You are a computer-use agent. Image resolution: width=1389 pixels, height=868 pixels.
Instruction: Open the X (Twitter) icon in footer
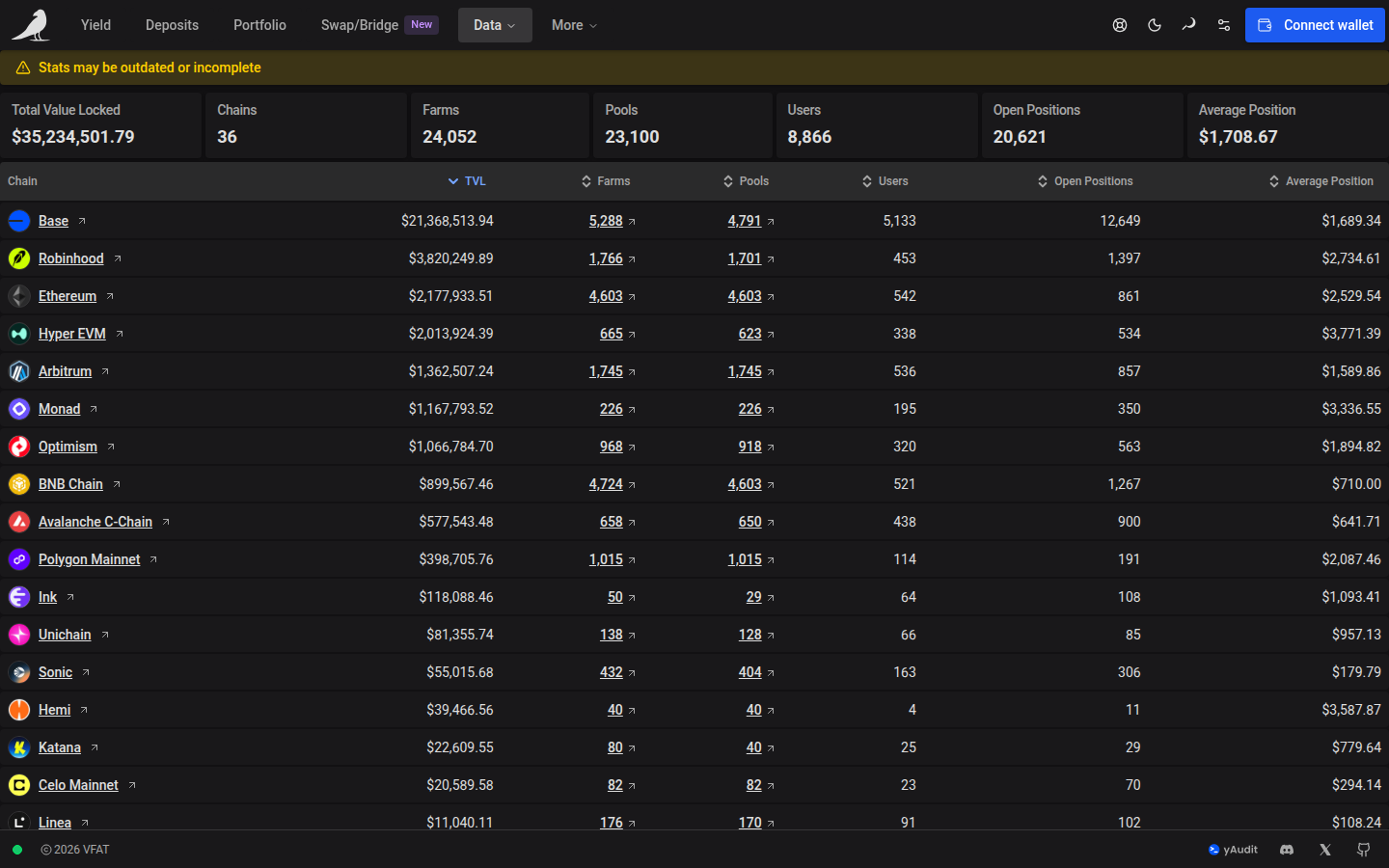click(x=1325, y=850)
